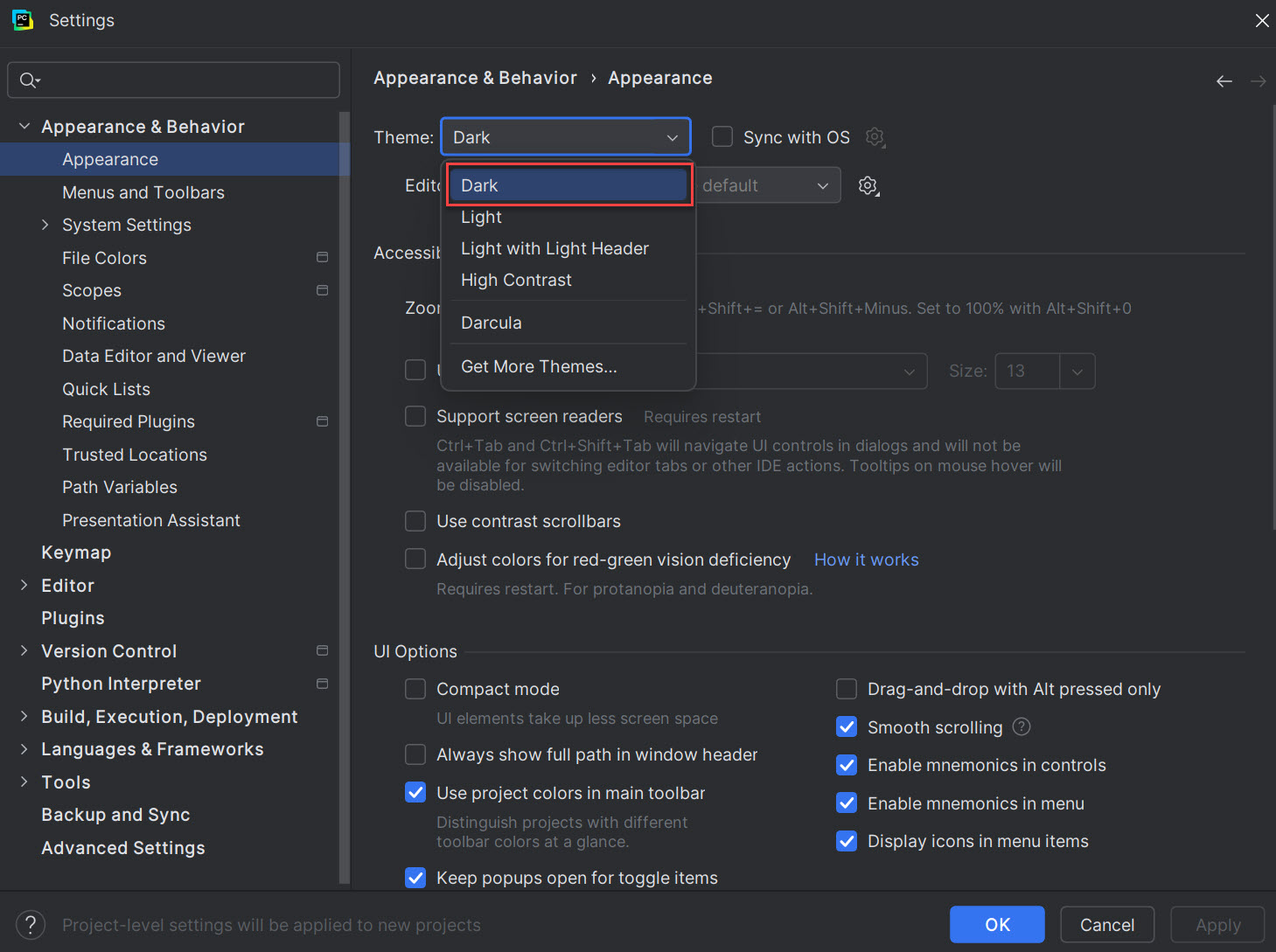Expand the System Settings tree section
Image resolution: width=1276 pixels, height=952 pixels.
tap(45, 225)
